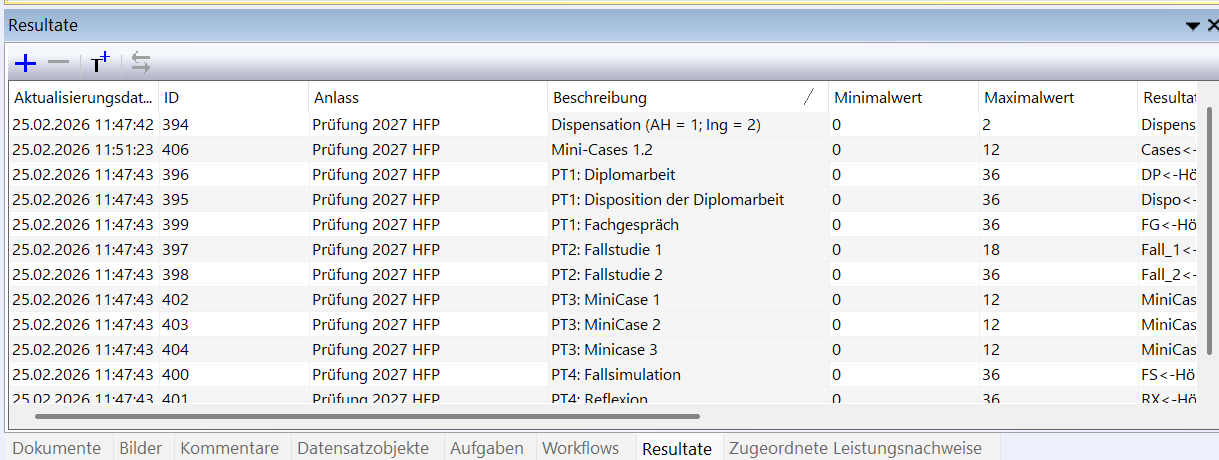Open the Resultate panel dropdown arrow
This screenshot has height=460, width=1219.
pyautogui.click(x=1192, y=26)
